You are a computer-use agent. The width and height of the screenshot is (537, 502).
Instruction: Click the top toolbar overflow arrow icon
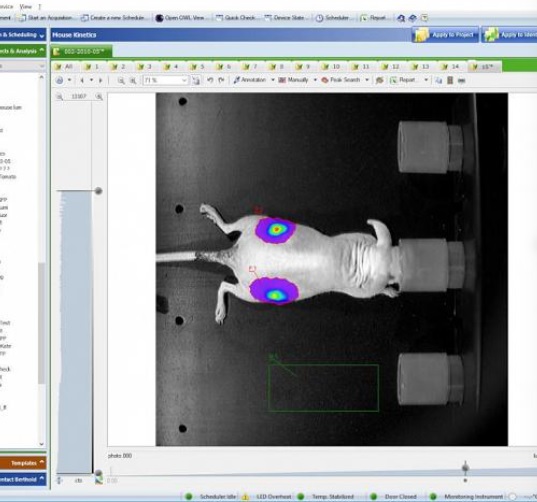point(424,18)
